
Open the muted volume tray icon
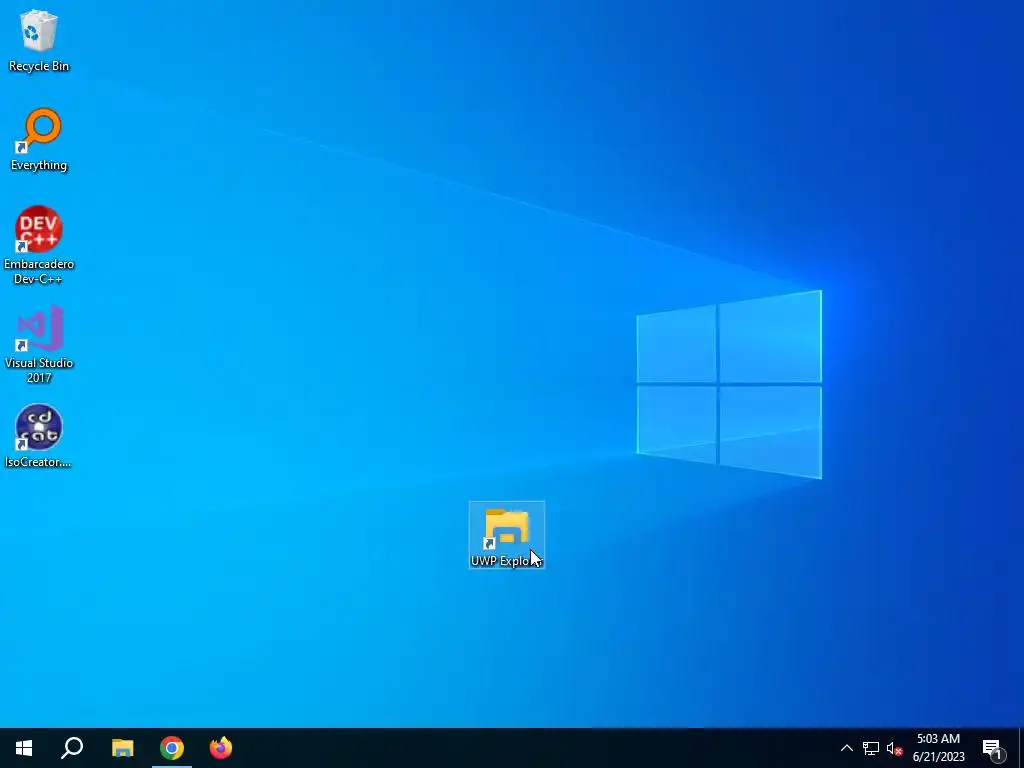pyautogui.click(x=894, y=748)
